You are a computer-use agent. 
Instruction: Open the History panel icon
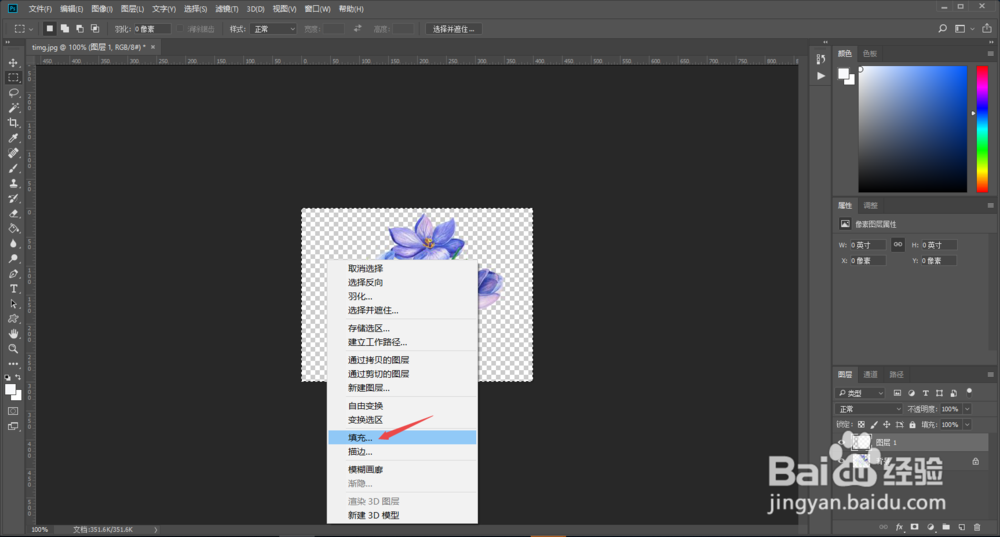[821, 59]
